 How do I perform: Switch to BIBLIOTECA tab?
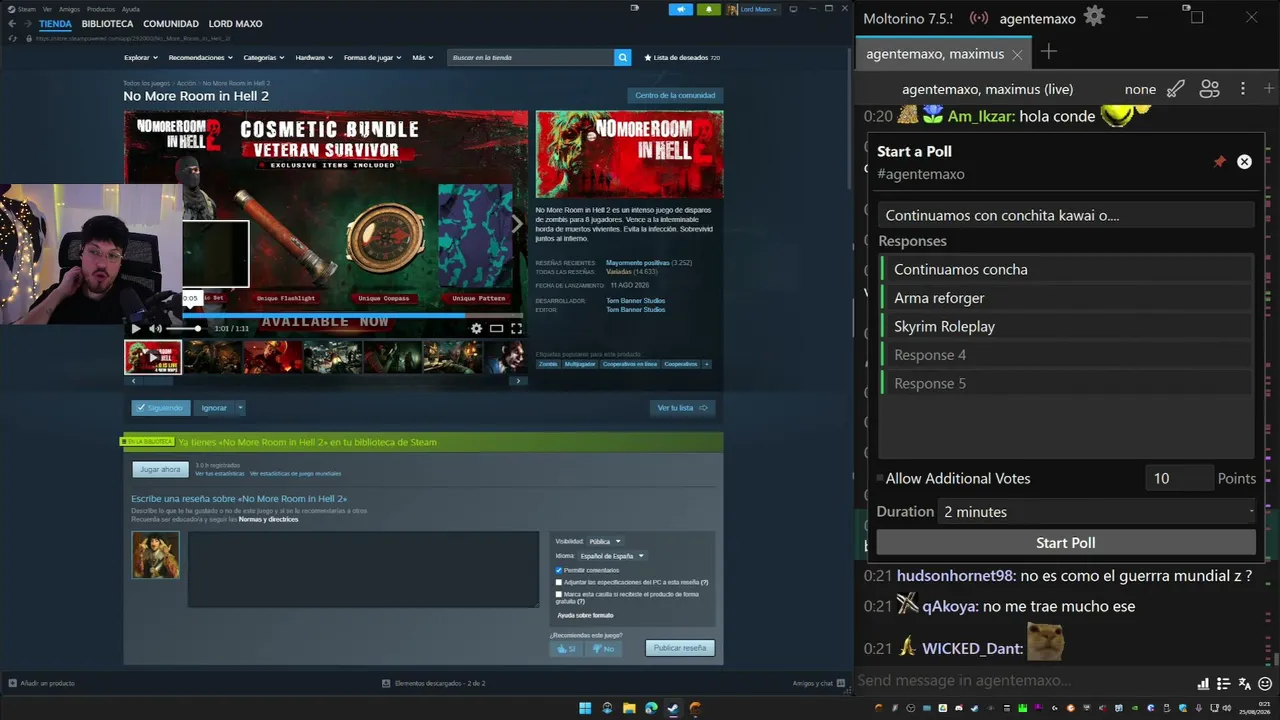(x=108, y=24)
